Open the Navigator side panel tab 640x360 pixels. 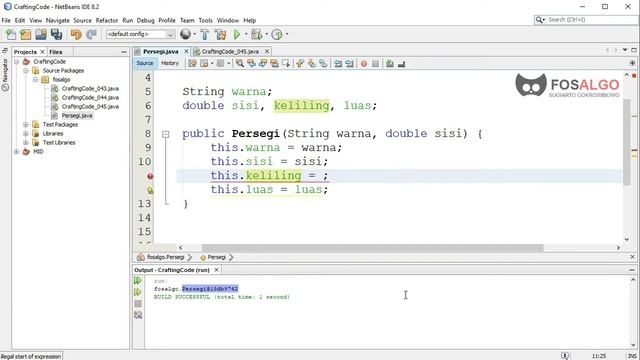[5, 75]
